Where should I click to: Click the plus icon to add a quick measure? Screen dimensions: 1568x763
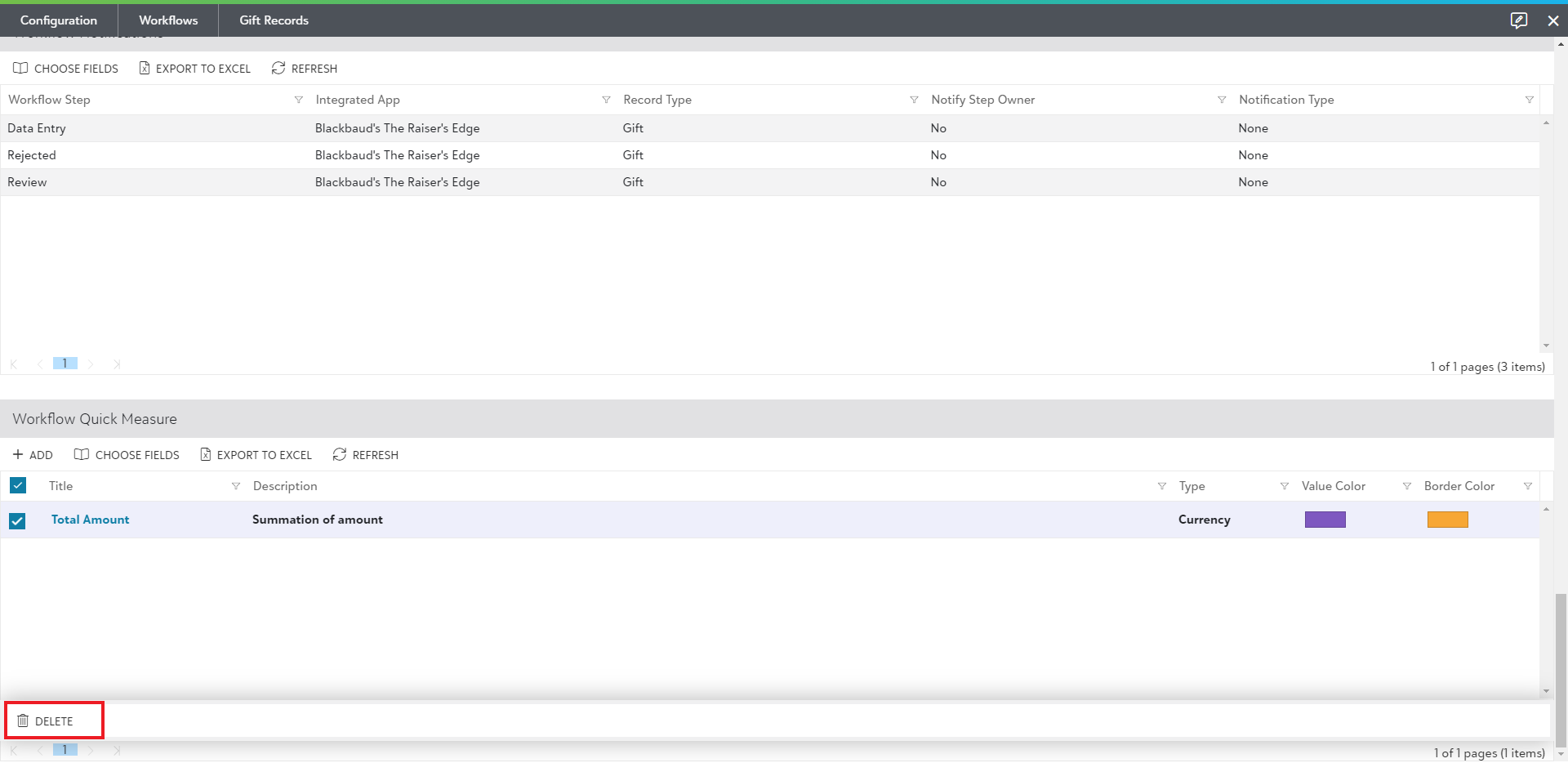click(x=18, y=455)
